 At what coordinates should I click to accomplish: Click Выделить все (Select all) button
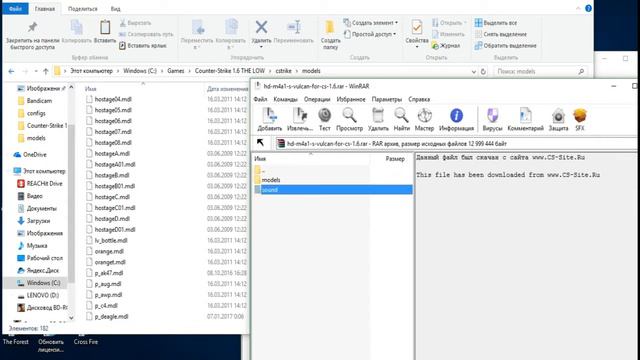(496, 23)
